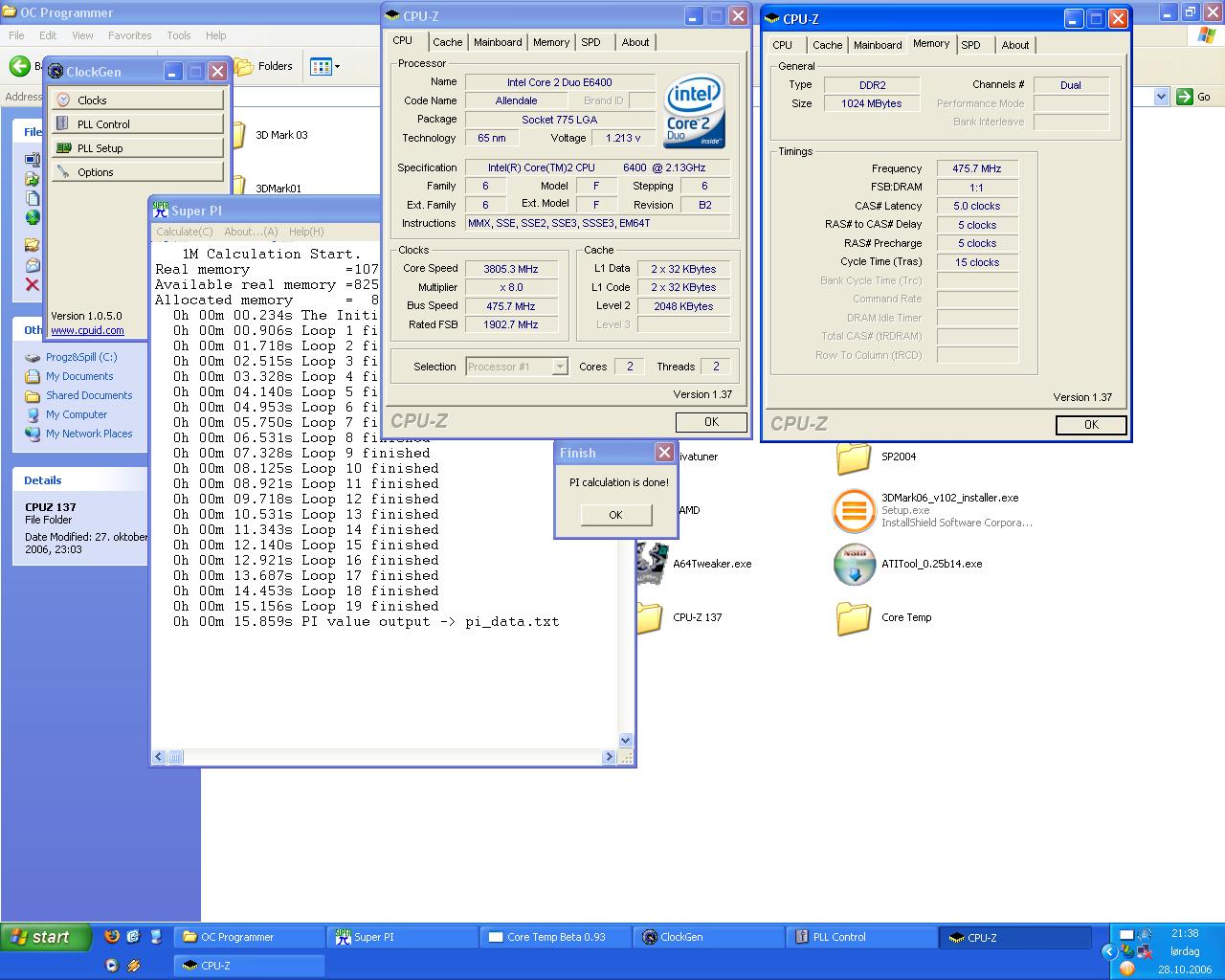Viewport: 1225px width, 980px height.
Task: Open My Network Places link
Action: pos(89,434)
